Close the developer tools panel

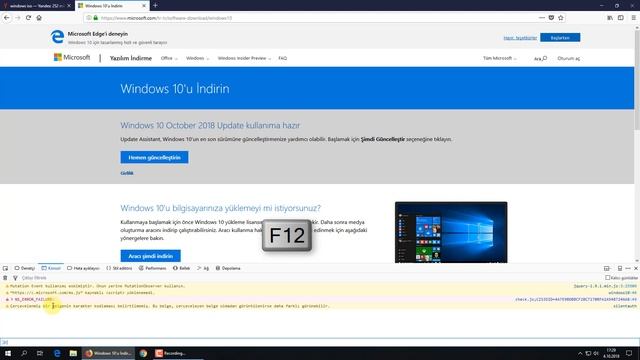coord(636,268)
